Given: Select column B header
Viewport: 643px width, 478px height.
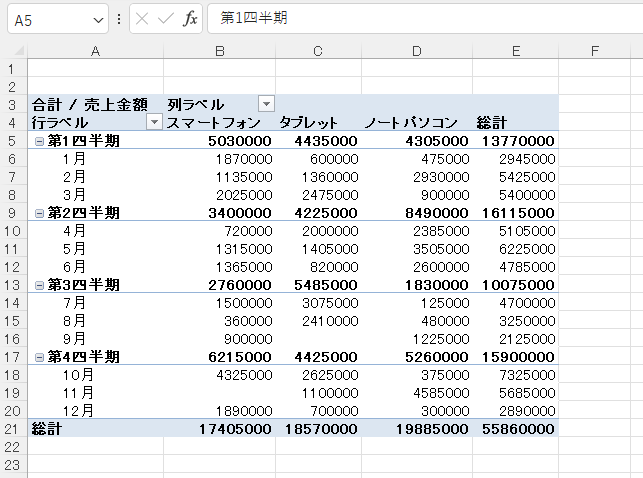Looking at the screenshot, I should (x=220, y=51).
